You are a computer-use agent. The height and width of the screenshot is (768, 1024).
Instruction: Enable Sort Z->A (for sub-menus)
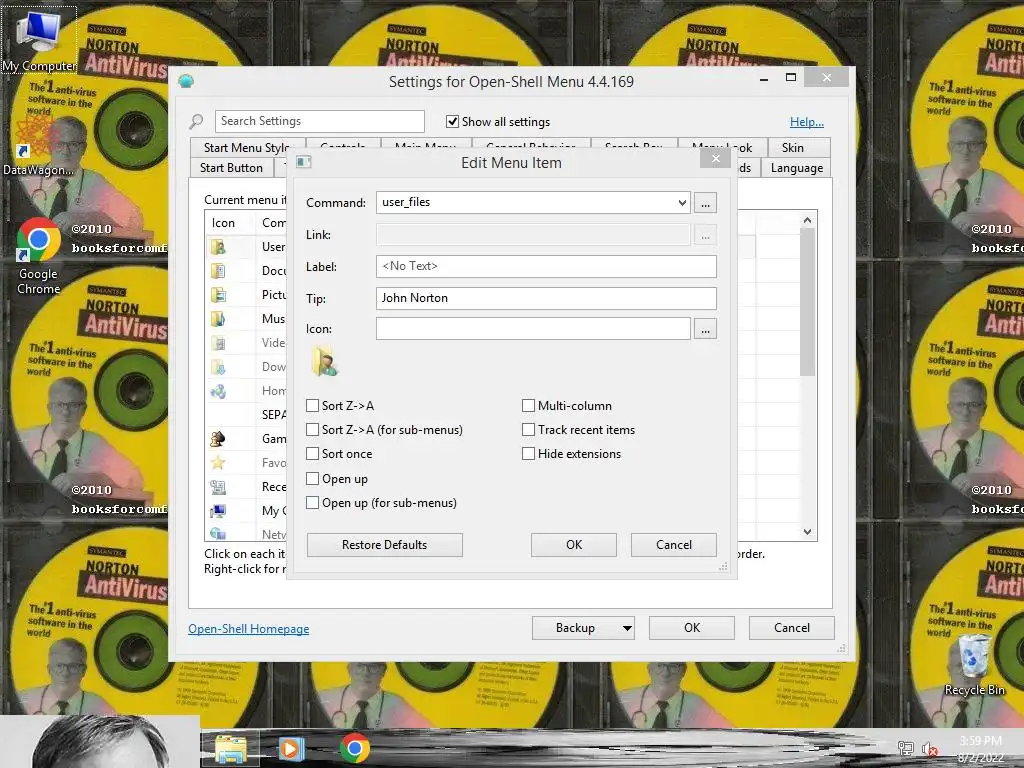312,430
